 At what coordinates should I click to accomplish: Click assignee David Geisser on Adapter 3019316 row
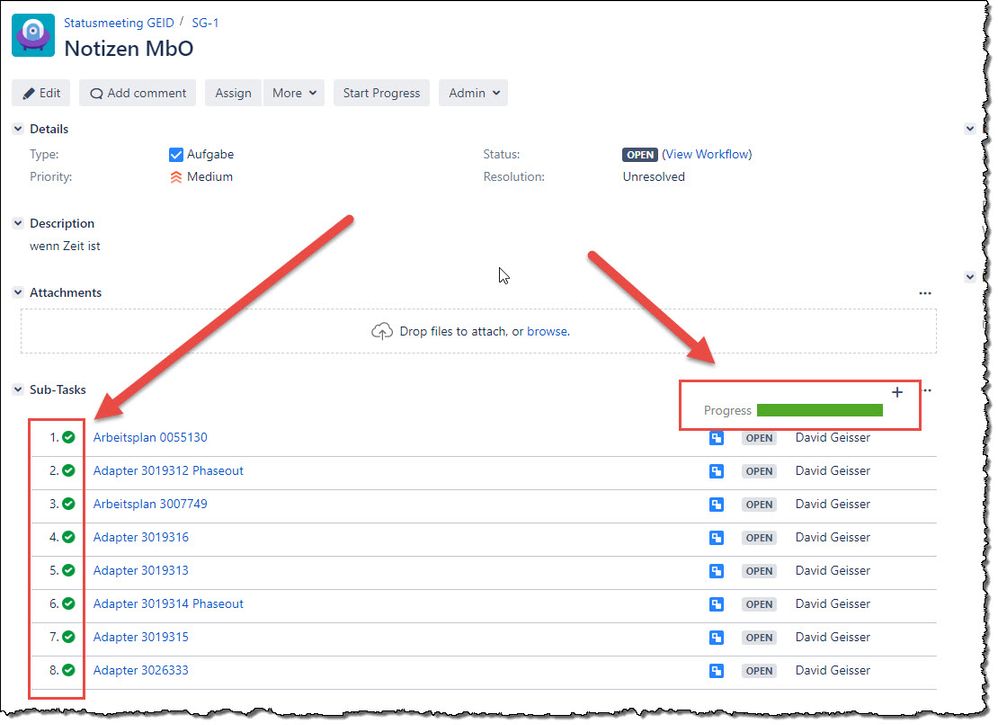833,537
